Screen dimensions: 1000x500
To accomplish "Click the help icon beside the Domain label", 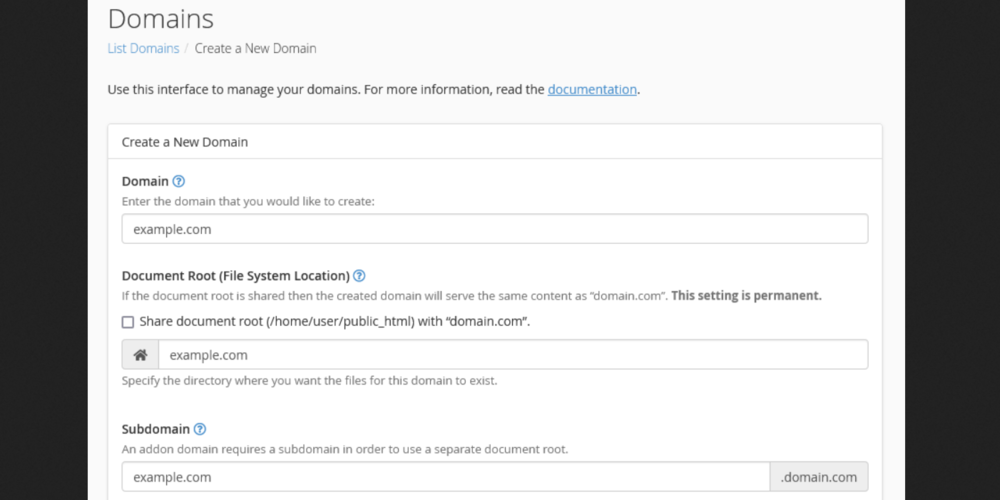I will point(179,182).
